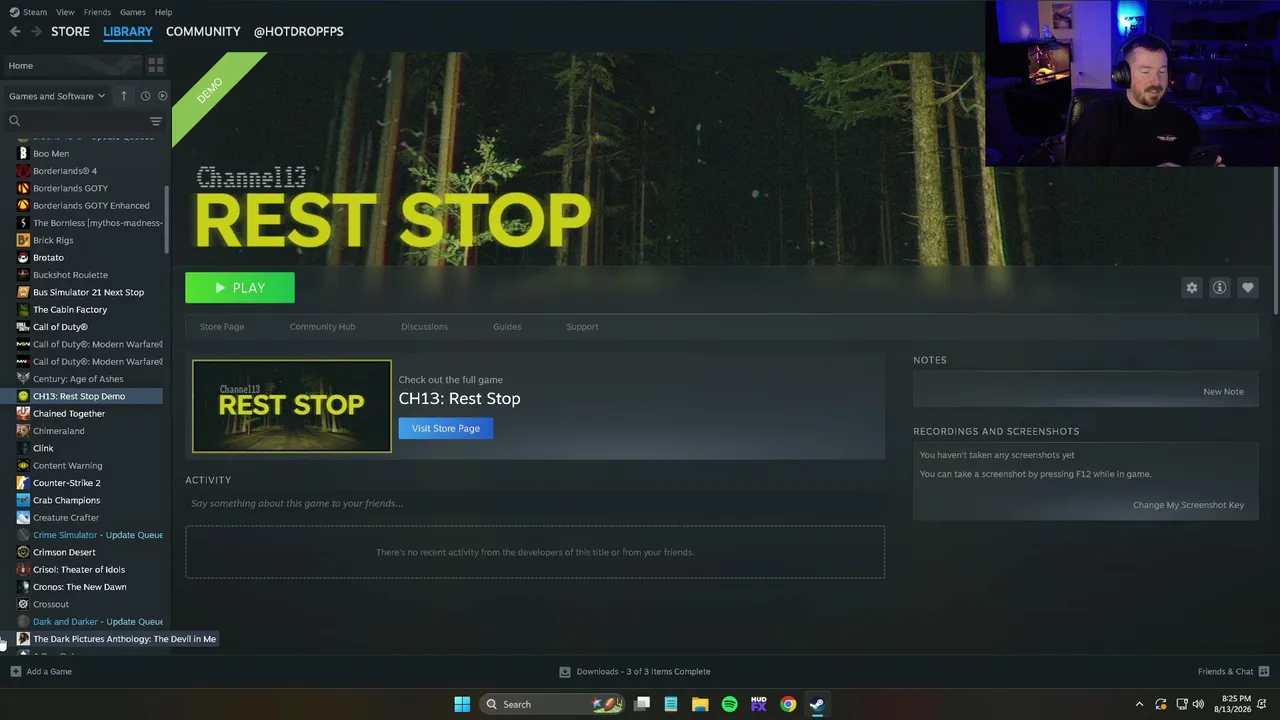Image resolution: width=1280 pixels, height=720 pixels.
Task: Open Google Chrome from the taskbar
Action: click(x=788, y=704)
